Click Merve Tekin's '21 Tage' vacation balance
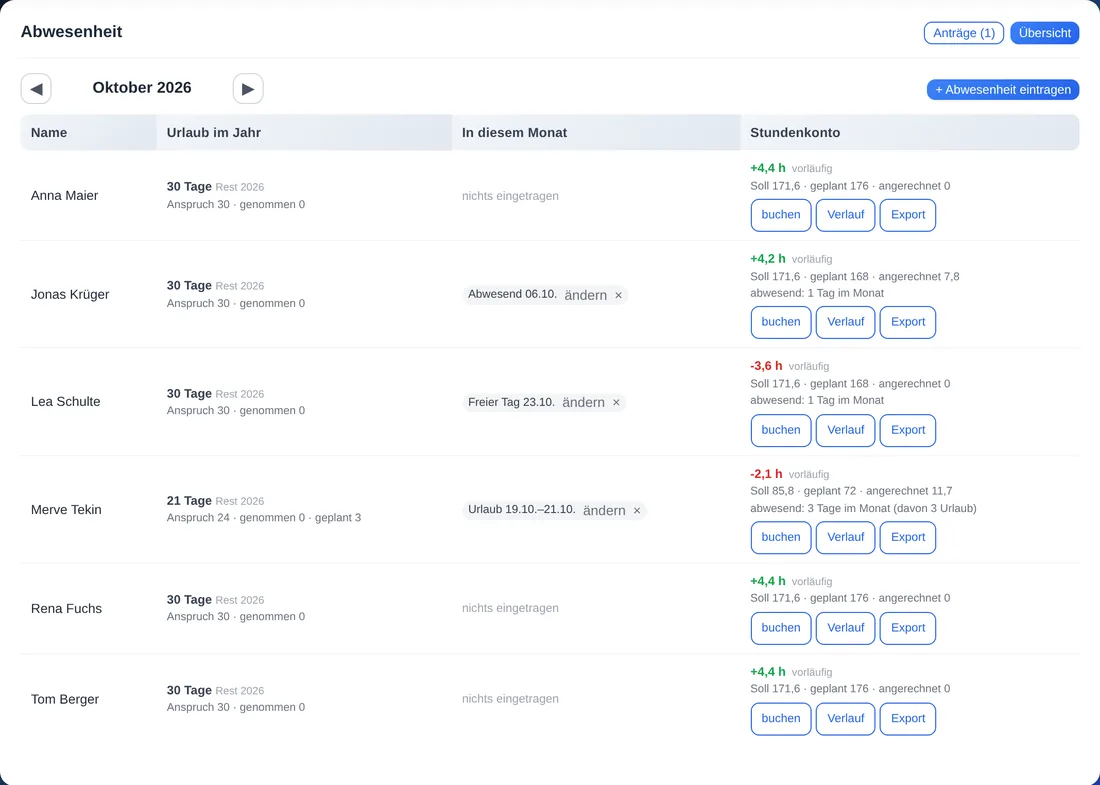1100x785 pixels. (x=189, y=501)
